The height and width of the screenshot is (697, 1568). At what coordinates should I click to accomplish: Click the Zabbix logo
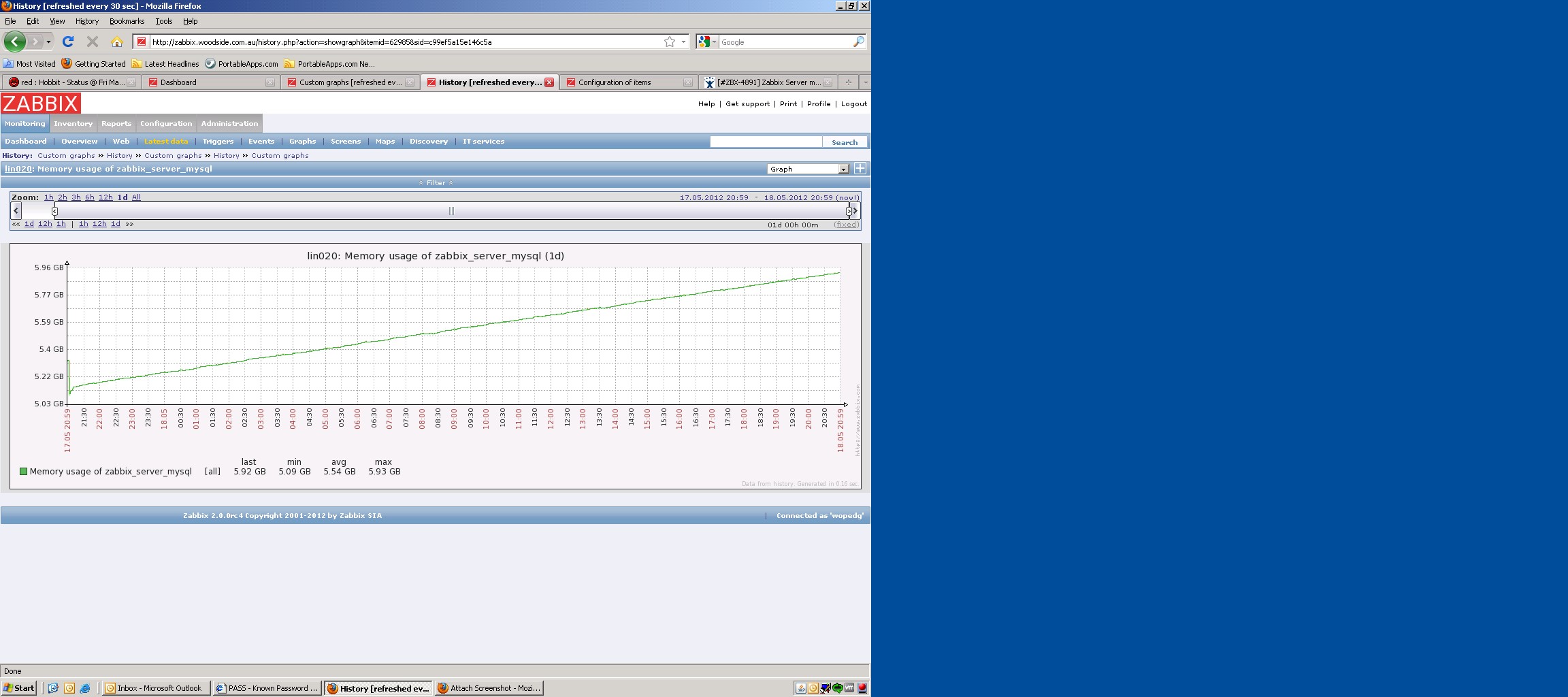tap(41, 103)
